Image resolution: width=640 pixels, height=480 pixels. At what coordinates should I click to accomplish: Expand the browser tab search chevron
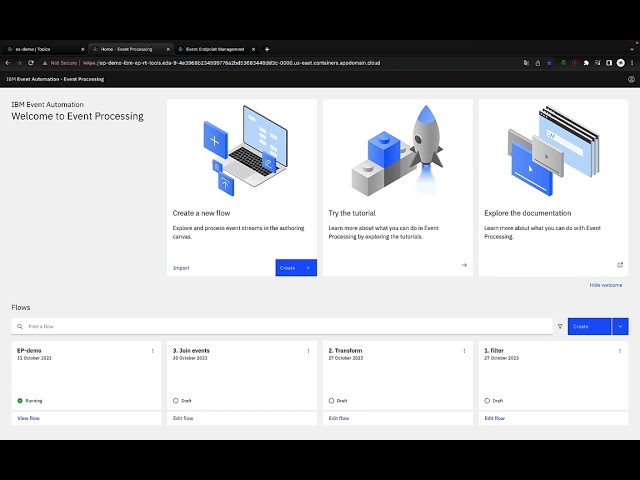click(x=632, y=49)
